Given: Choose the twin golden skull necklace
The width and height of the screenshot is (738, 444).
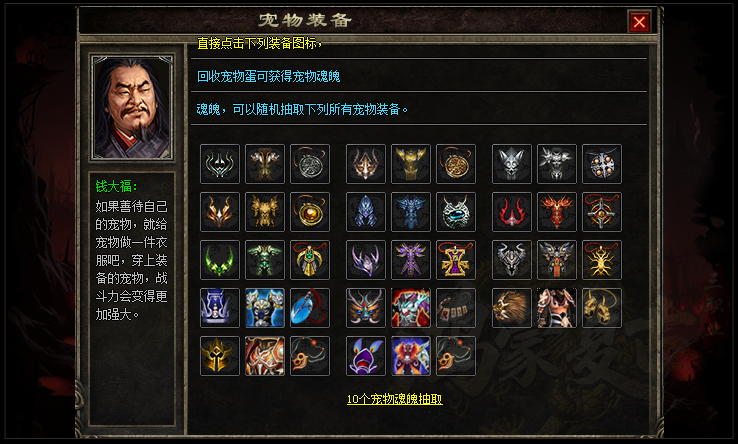Looking at the screenshot, I should click(x=602, y=308).
